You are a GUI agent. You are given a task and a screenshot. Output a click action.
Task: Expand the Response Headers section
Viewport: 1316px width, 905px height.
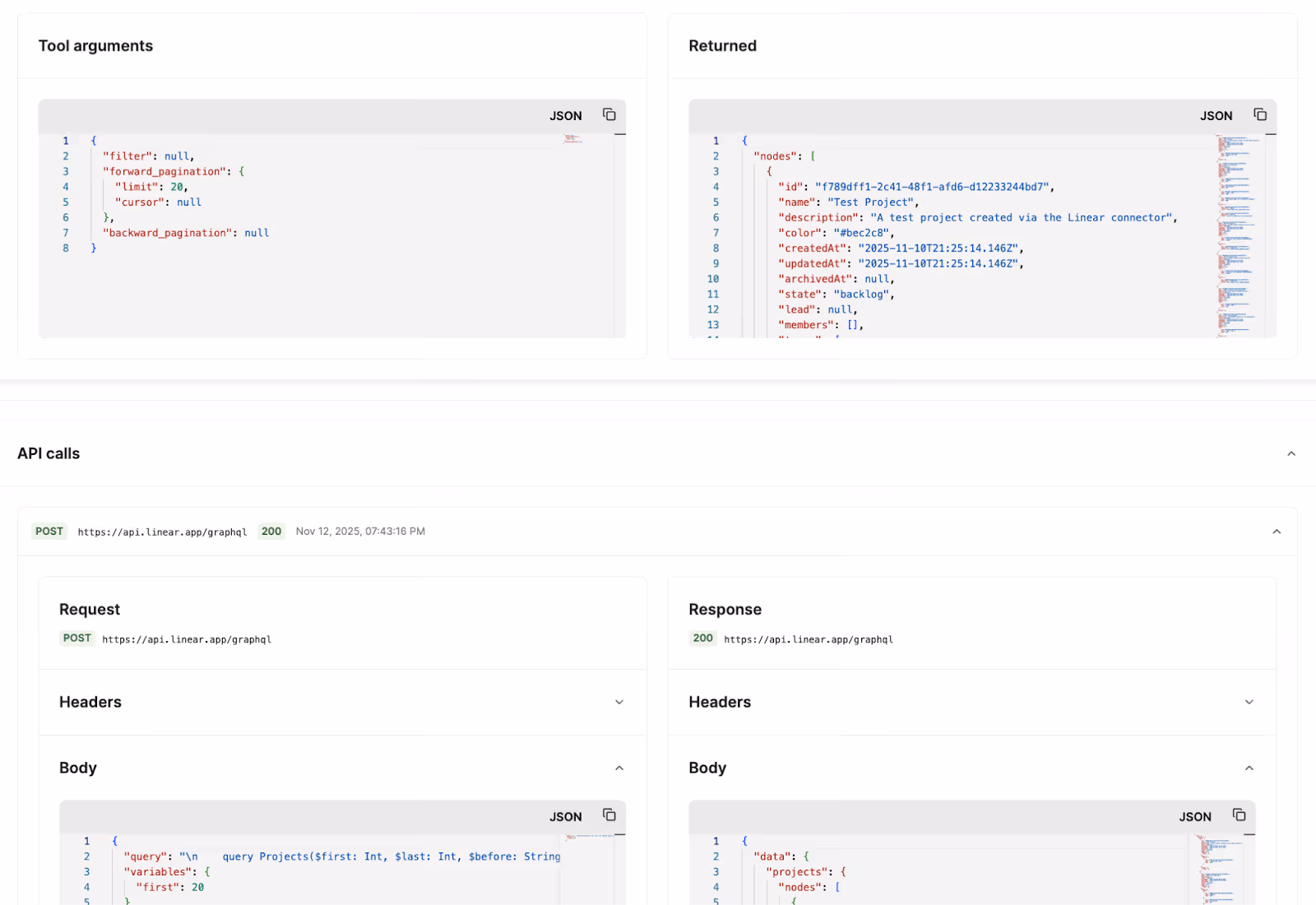pyautogui.click(x=1249, y=702)
